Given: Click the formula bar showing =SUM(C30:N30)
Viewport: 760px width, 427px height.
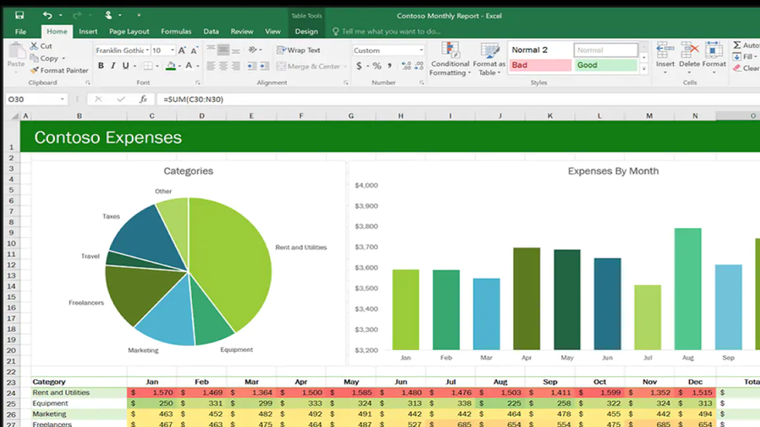Looking at the screenshot, I should tap(458, 99).
